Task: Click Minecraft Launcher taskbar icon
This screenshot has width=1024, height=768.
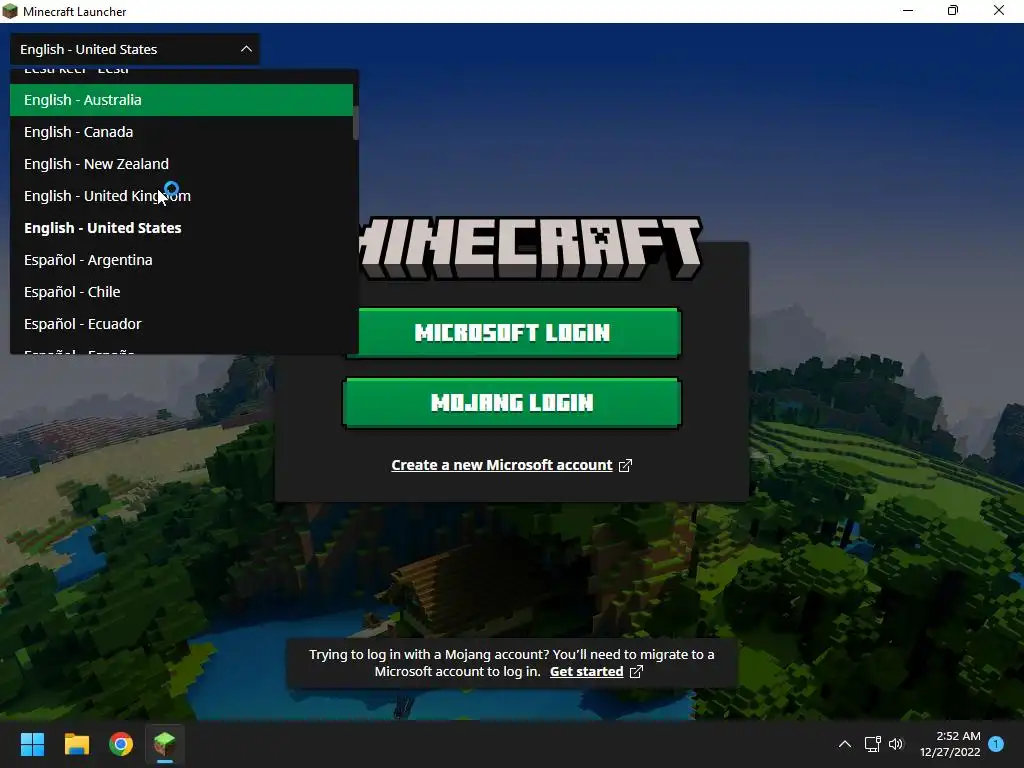Action: pyautogui.click(x=165, y=744)
